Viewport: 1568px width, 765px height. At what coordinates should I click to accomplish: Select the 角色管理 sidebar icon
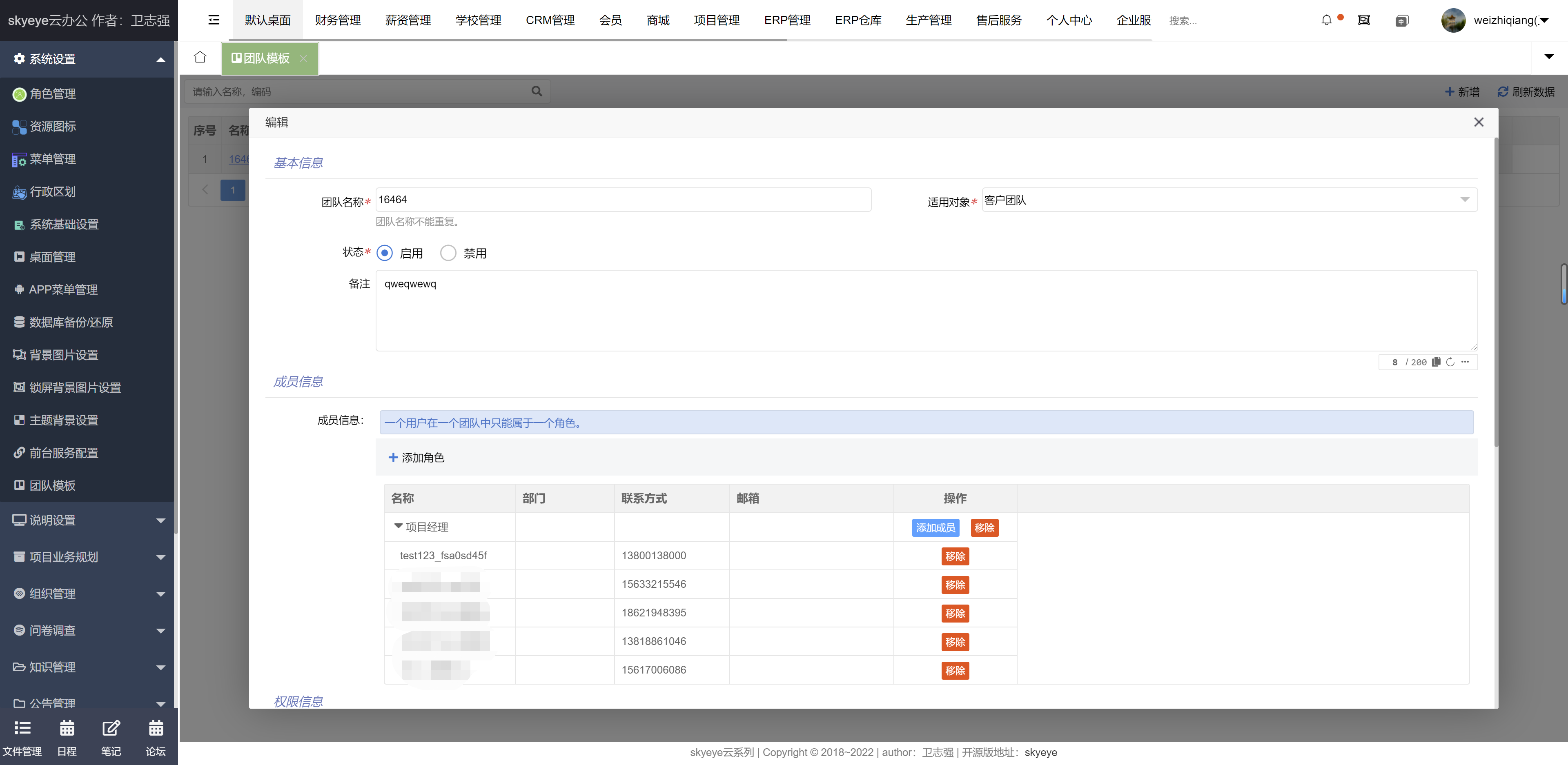(19, 94)
